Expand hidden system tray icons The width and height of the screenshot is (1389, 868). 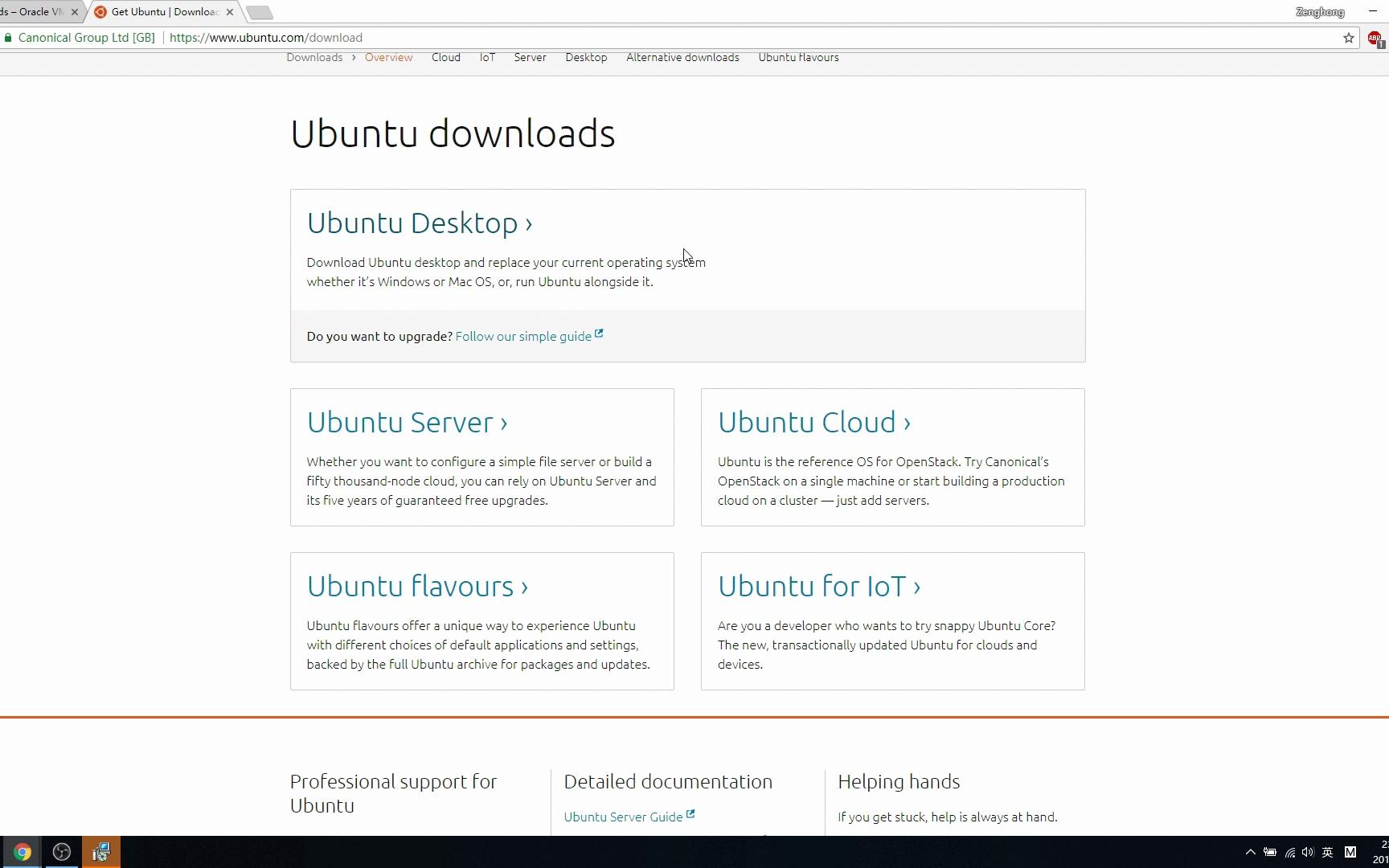(1251, 852)
